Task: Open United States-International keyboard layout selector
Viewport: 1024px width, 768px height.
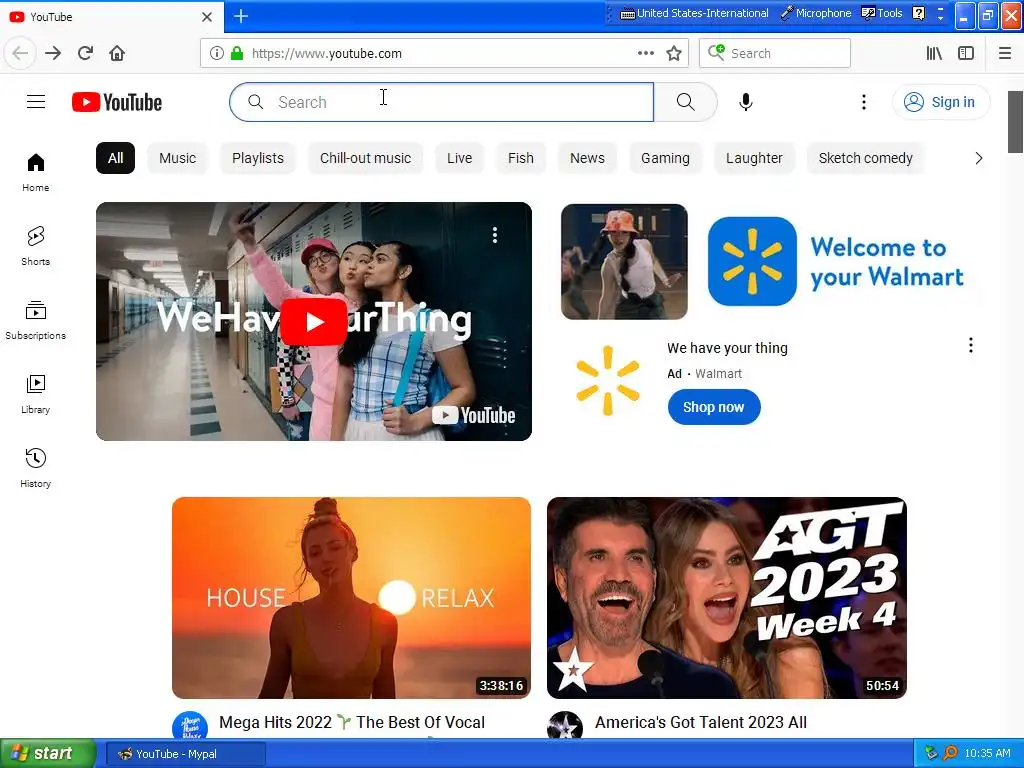Action: pos(694,13)
